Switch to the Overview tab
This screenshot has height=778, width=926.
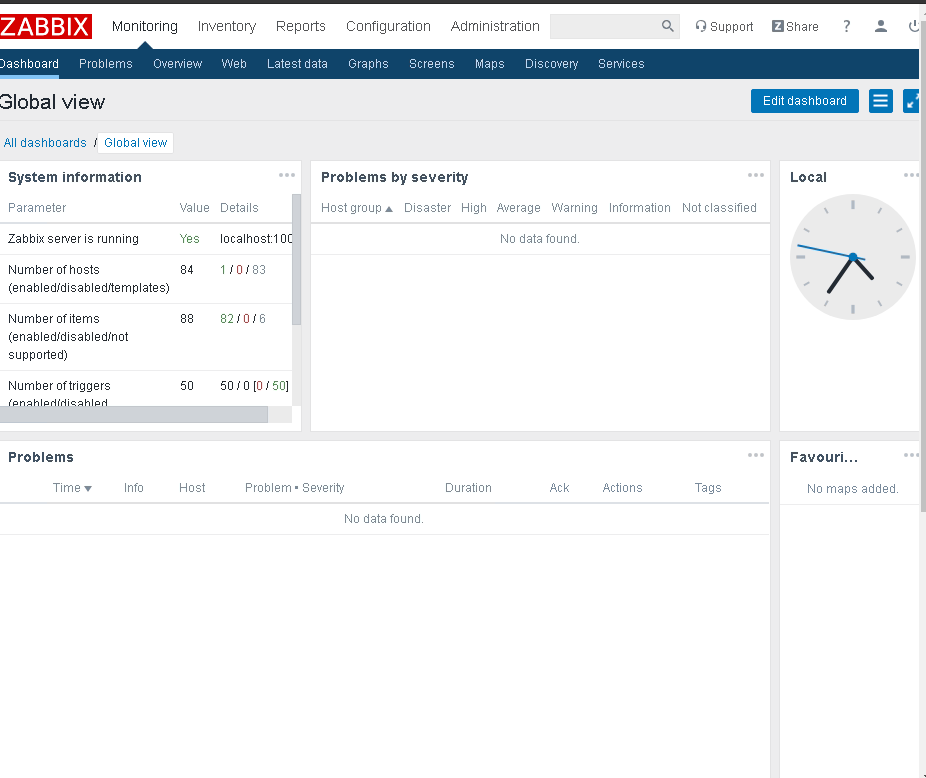click(177, 64)
